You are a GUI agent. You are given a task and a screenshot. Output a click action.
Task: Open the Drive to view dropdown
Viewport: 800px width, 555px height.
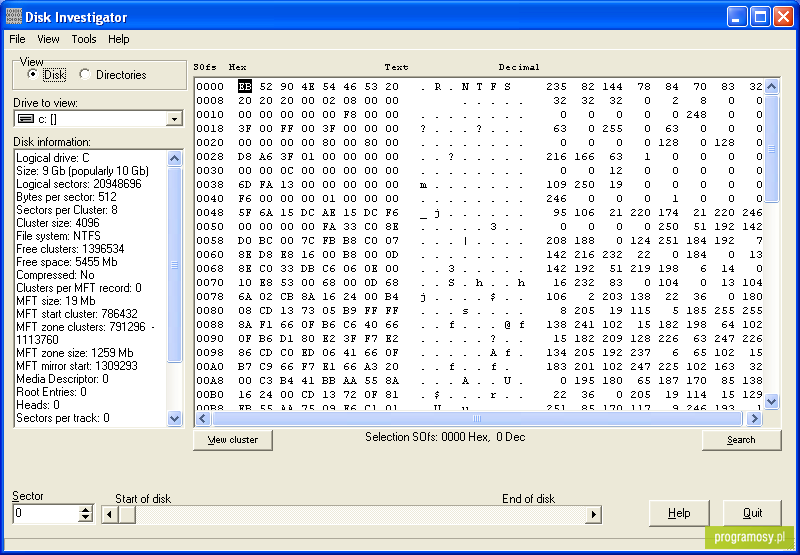pyautogui.click(x=174, y=119)
